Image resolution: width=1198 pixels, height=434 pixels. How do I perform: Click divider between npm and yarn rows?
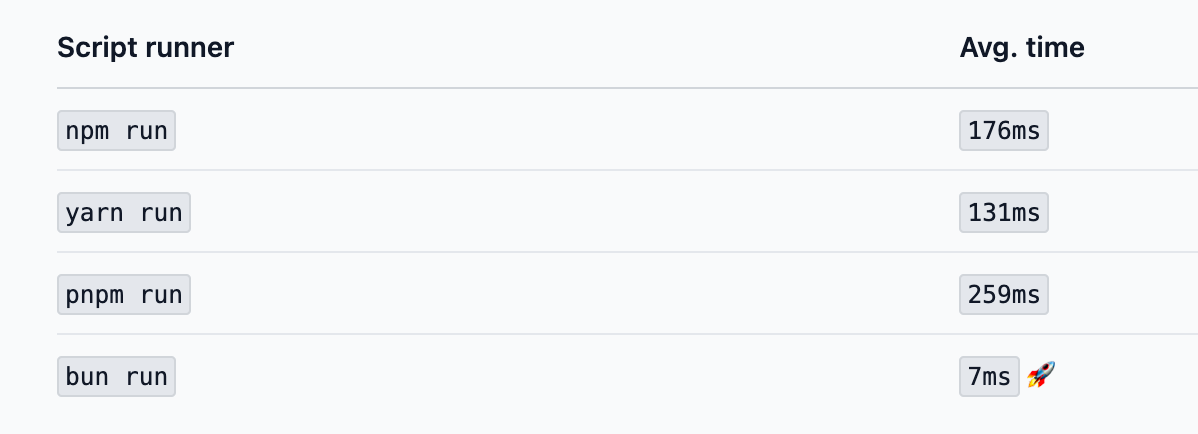[600, 171]
